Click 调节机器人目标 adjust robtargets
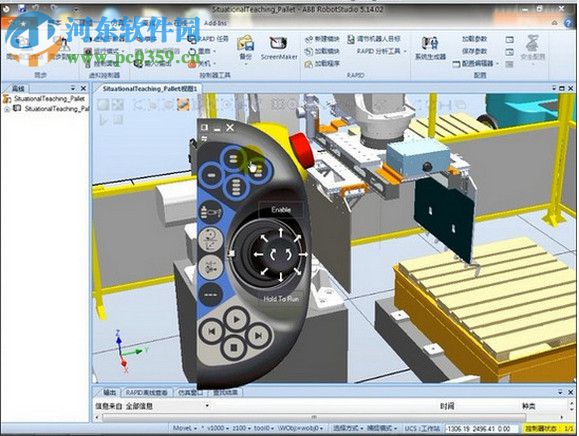Image resolution: width=579 pixels, height=436 pixels. pyautogui.click(x=374, y=39)
